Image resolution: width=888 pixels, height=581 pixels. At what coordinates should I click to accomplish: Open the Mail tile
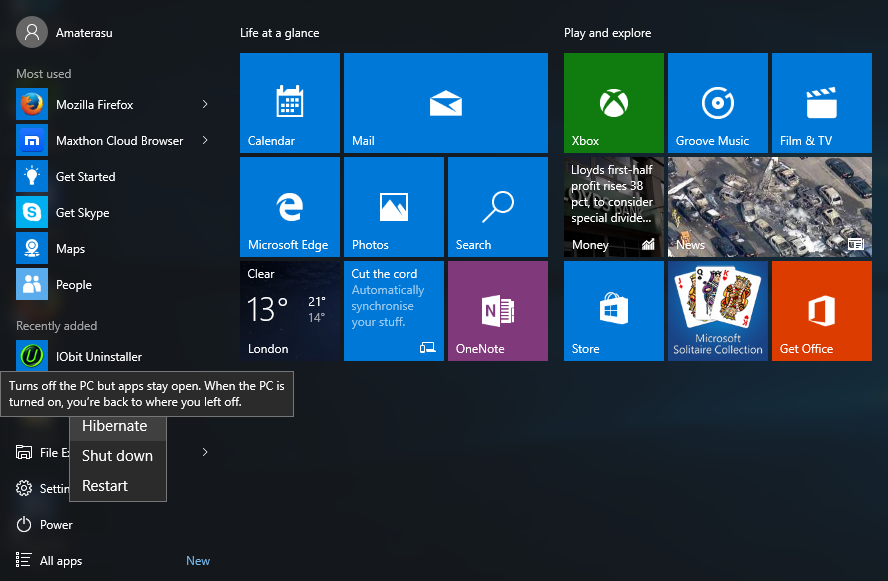446,102
